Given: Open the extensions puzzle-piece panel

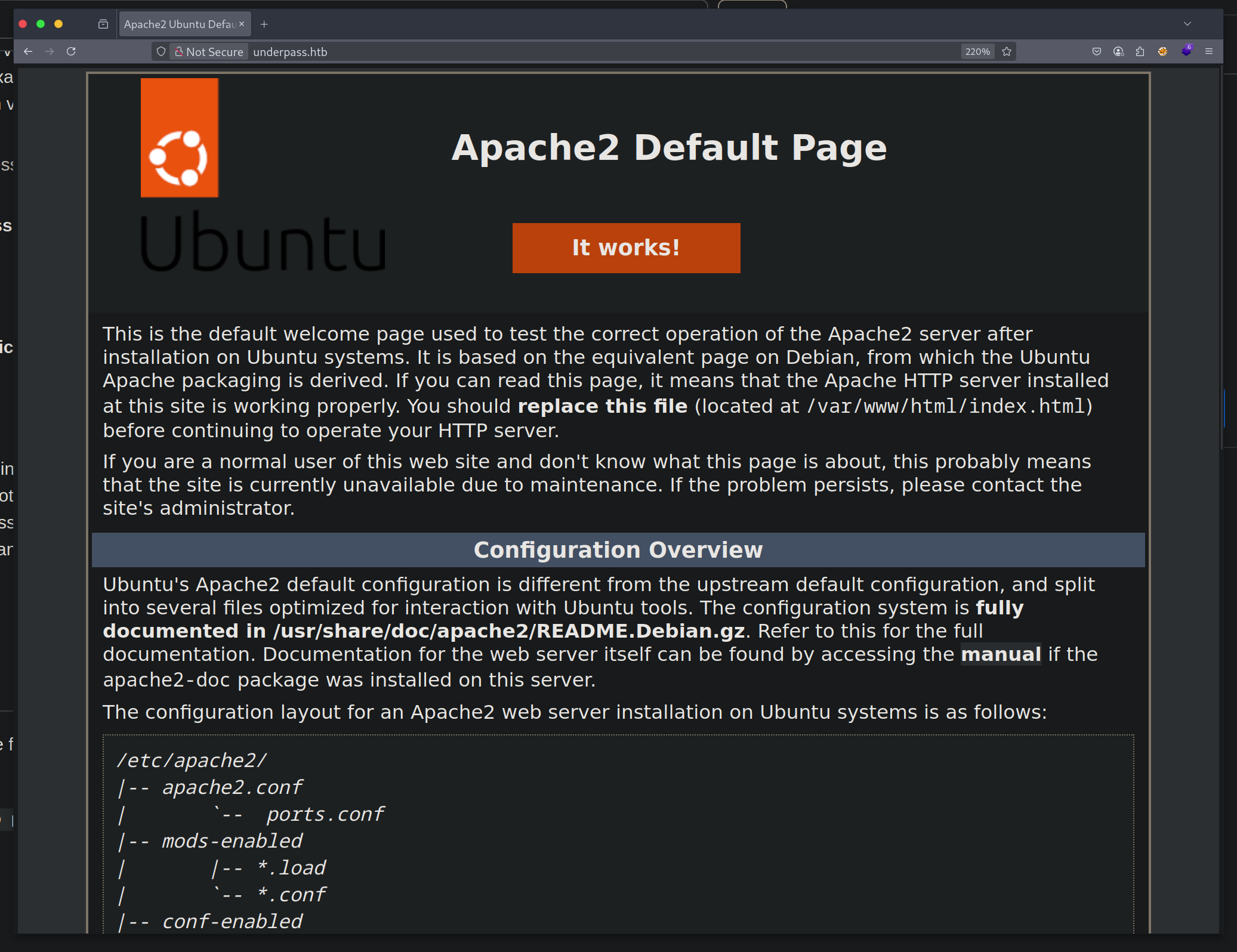Looking at the screenshot, I should 1140,51.
